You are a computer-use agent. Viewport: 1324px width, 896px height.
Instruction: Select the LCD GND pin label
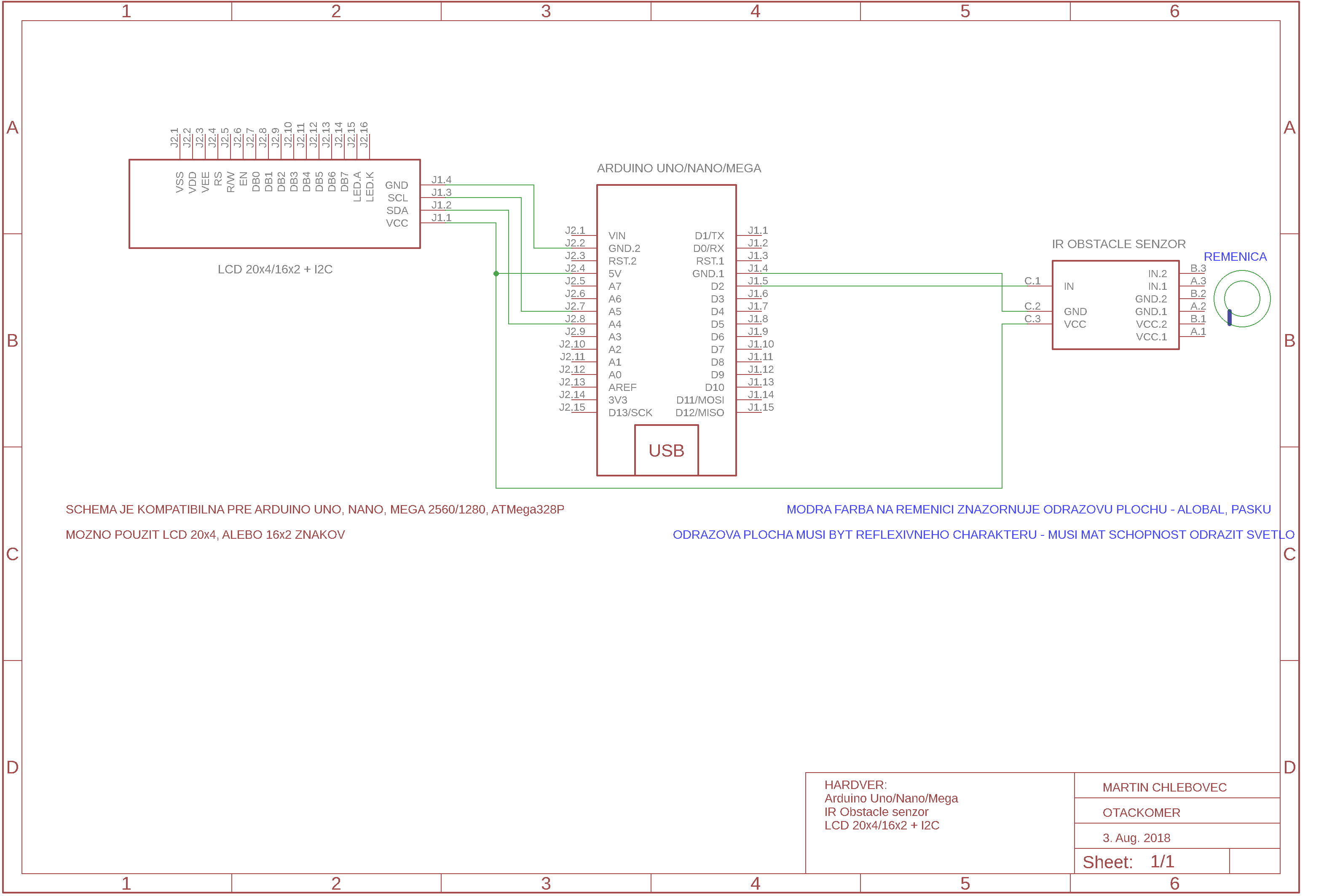coord(396,185)
